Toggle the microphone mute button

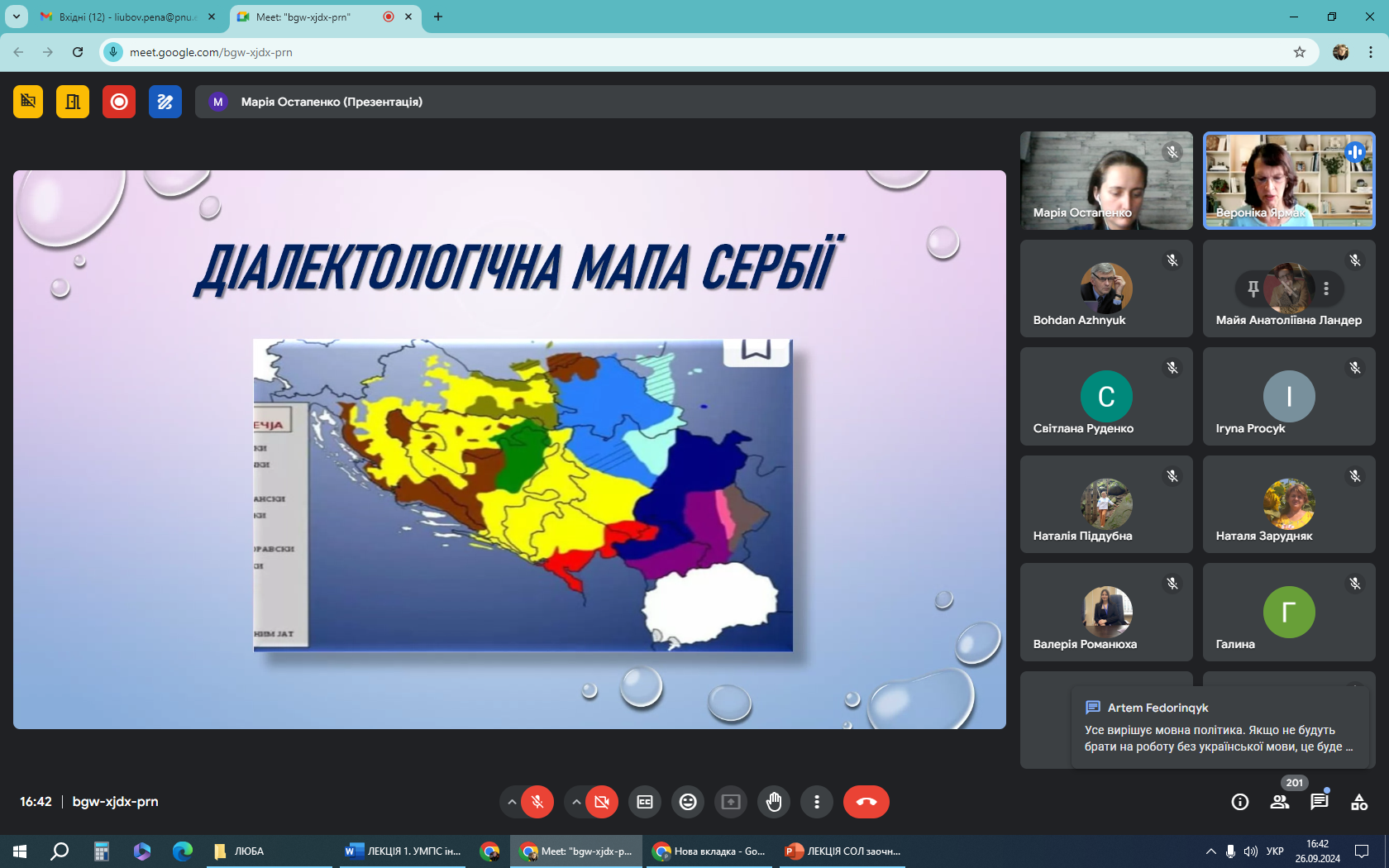(537, 802)
